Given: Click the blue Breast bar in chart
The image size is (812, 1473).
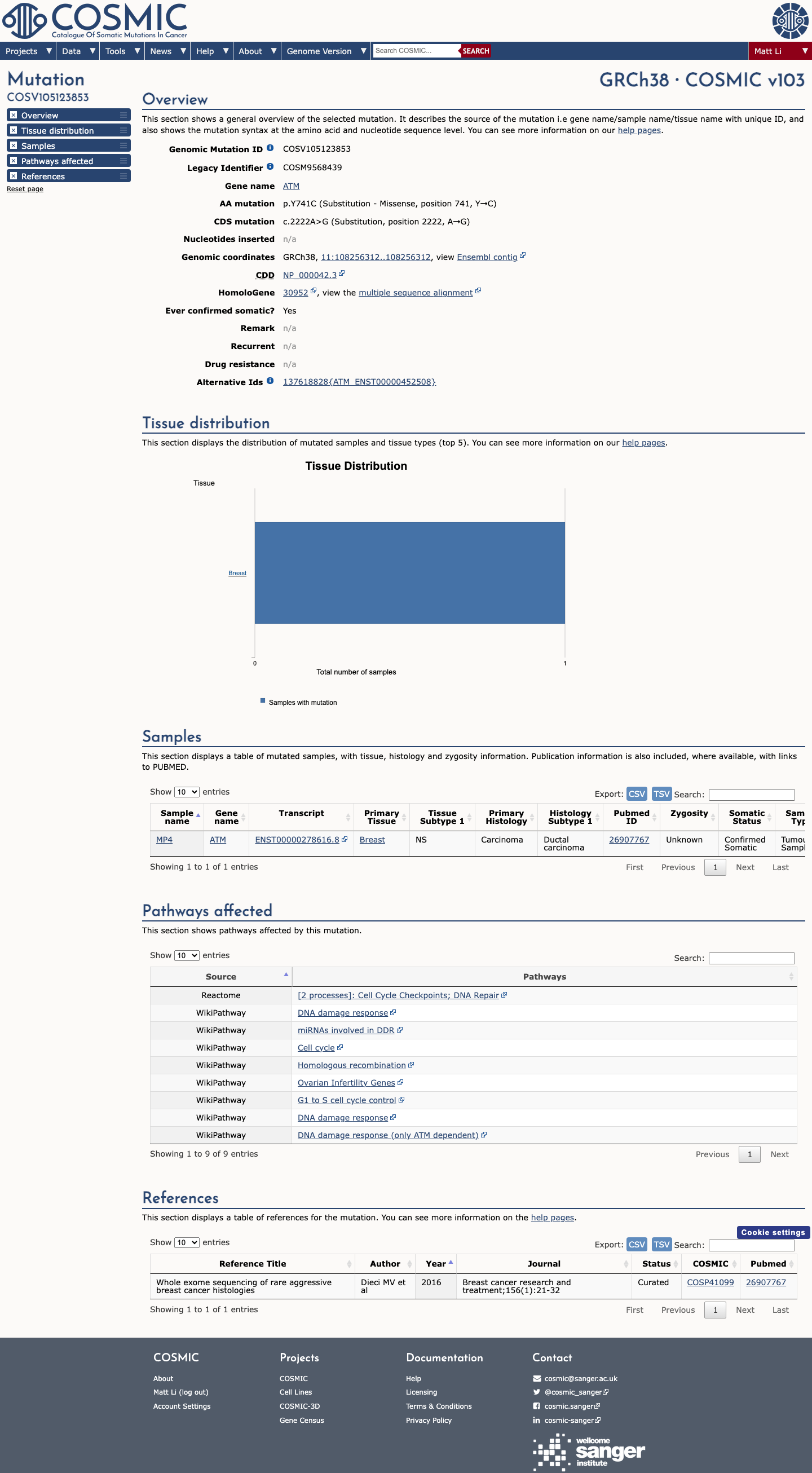Looking at the screenshot, I should tap(409, 572).
